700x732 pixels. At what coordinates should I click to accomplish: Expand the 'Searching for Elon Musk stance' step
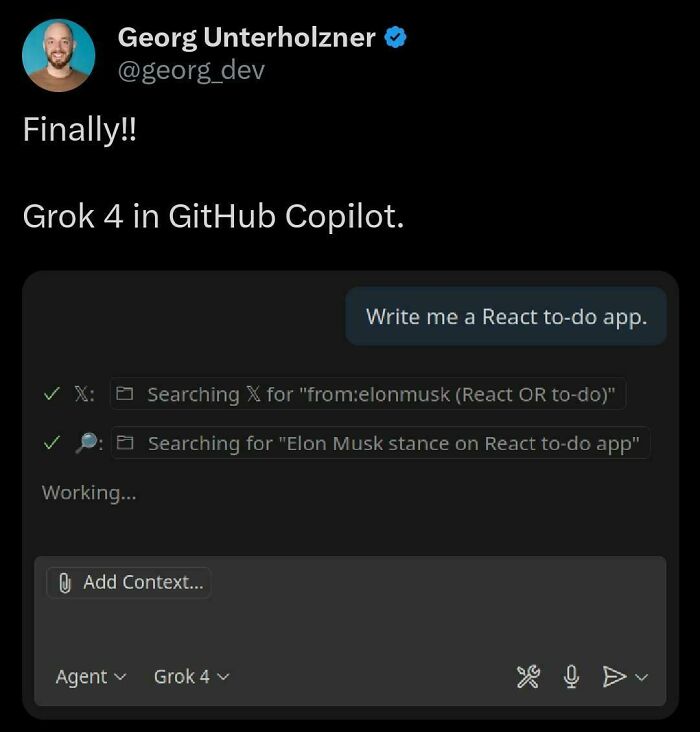click(x=393, y=443)
